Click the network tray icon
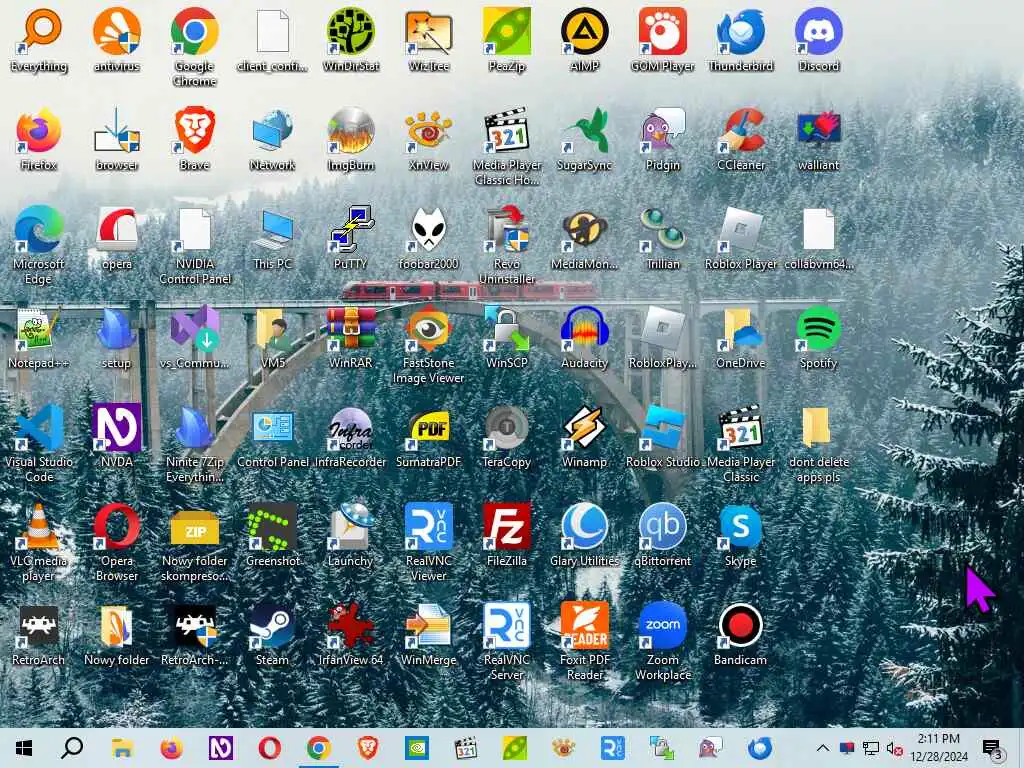The height and width of the screenshot is (768, 1024). point(871,748)
